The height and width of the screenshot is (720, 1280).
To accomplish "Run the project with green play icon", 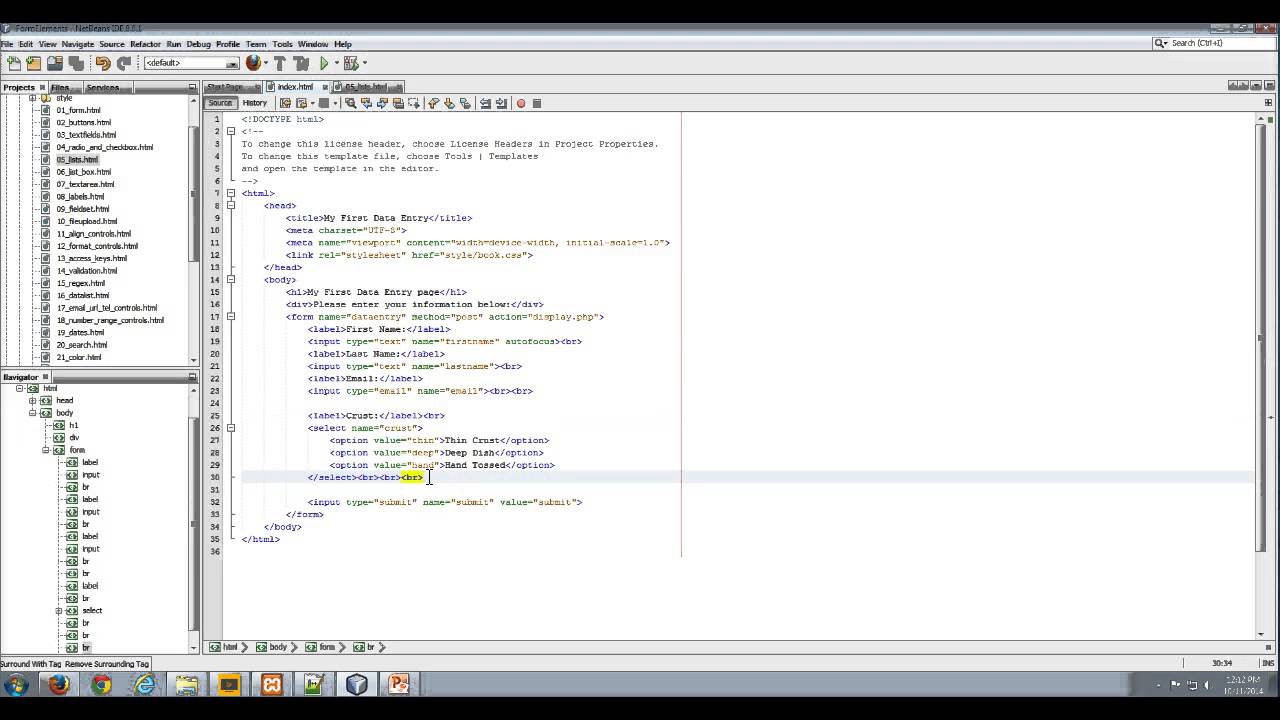I will pos(325,63).
